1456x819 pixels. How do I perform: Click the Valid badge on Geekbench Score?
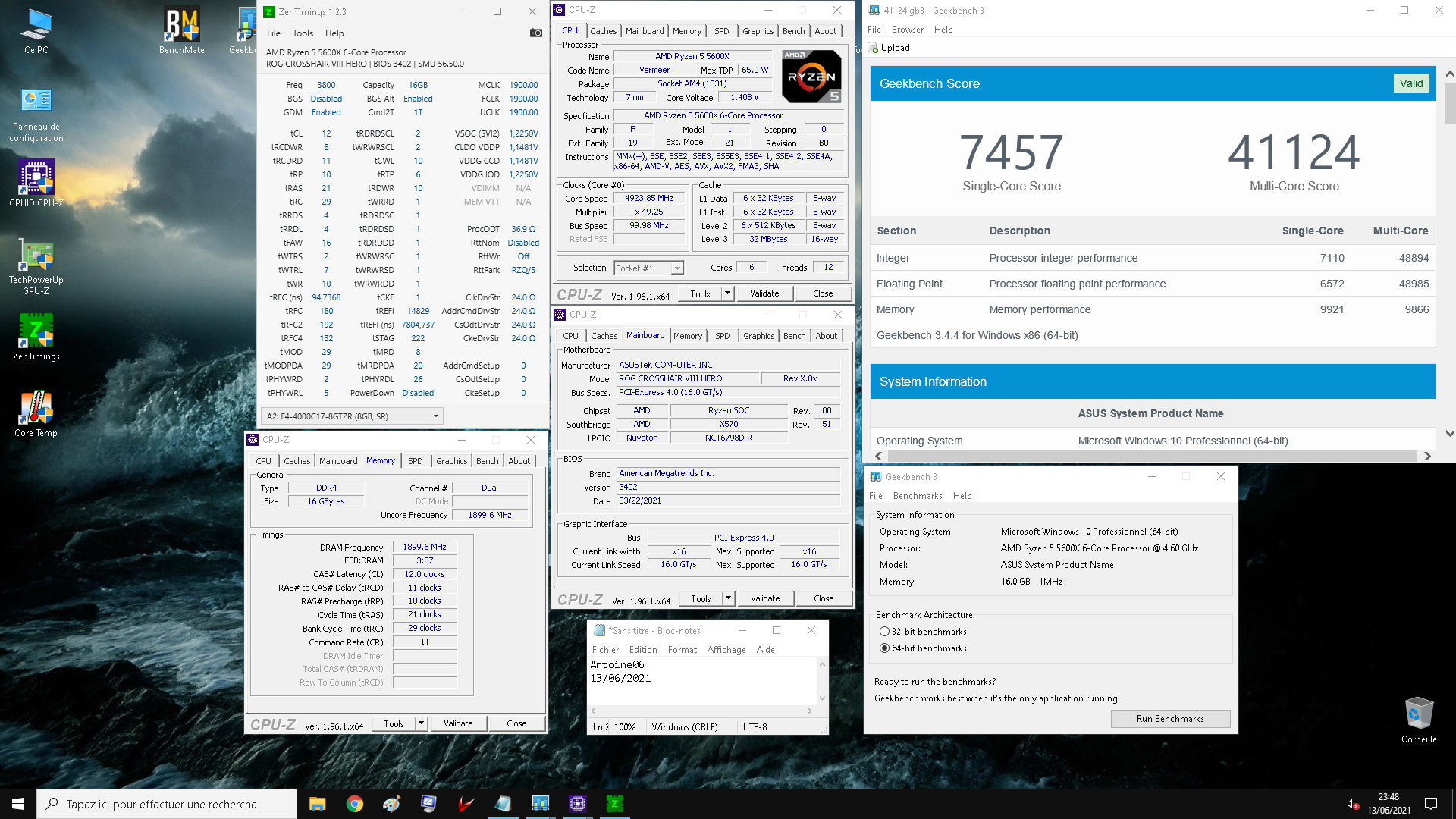[1410, 83]
